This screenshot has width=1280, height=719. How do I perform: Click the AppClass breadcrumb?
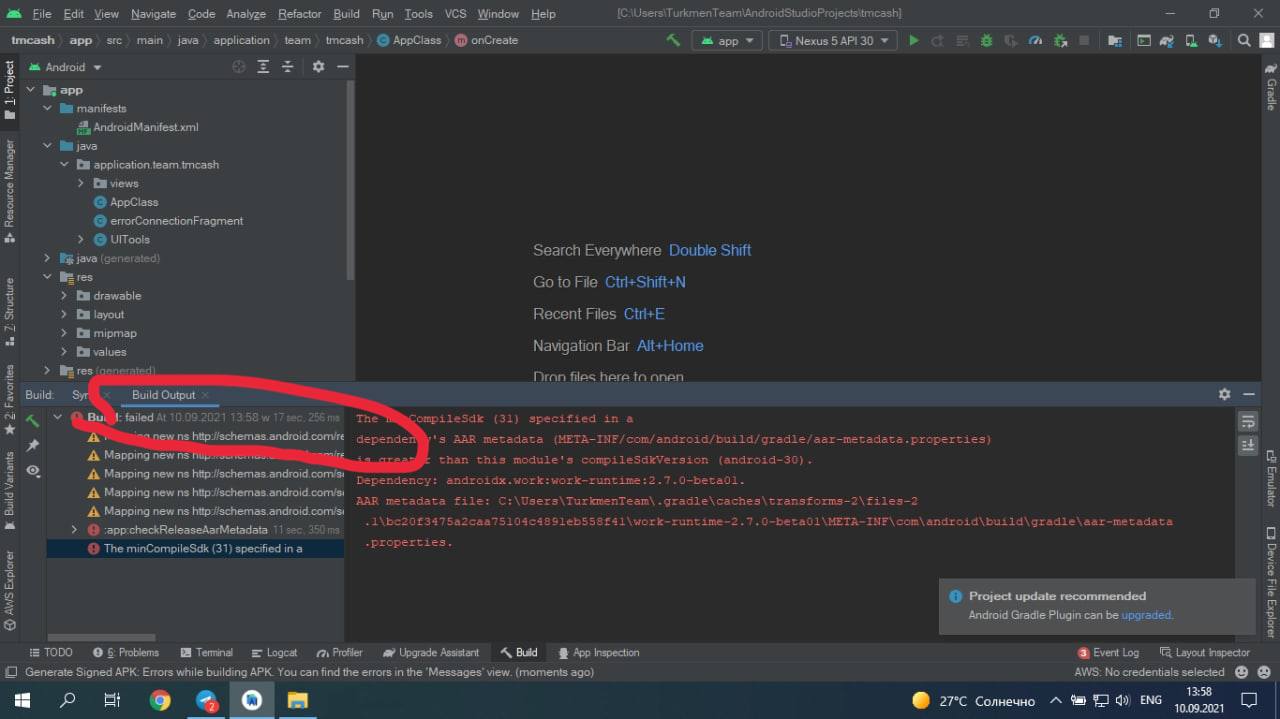(409, 40)
